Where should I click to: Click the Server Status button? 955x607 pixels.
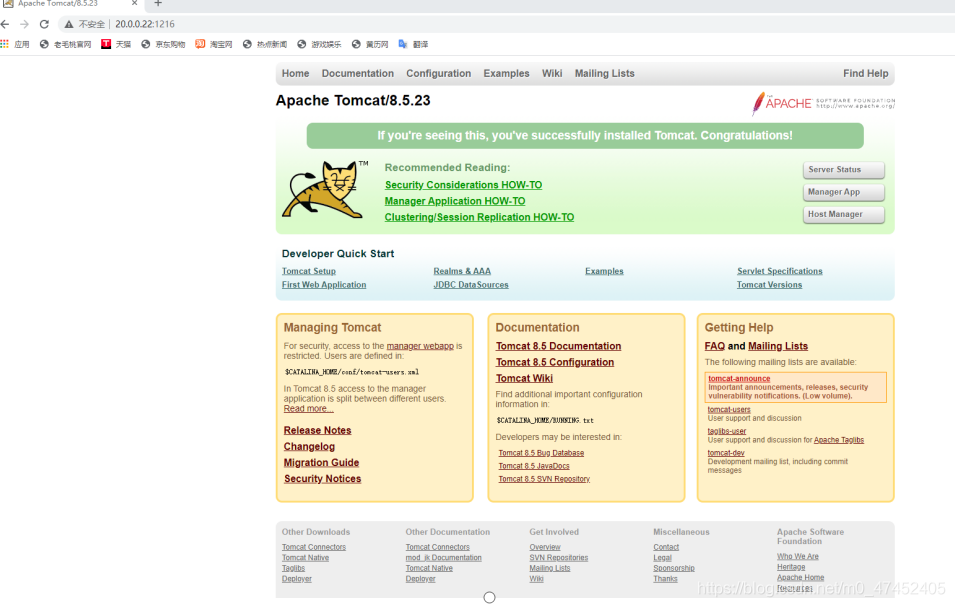pyautogui.click(x=844, y=170)
